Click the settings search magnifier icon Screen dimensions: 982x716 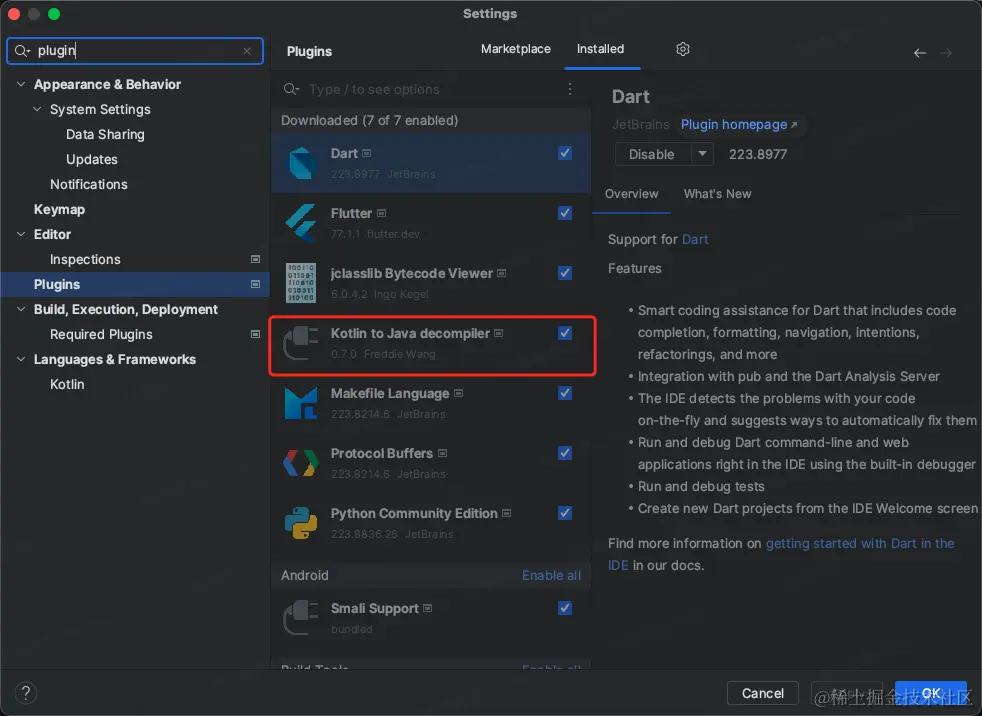click(x=20, y=51)
